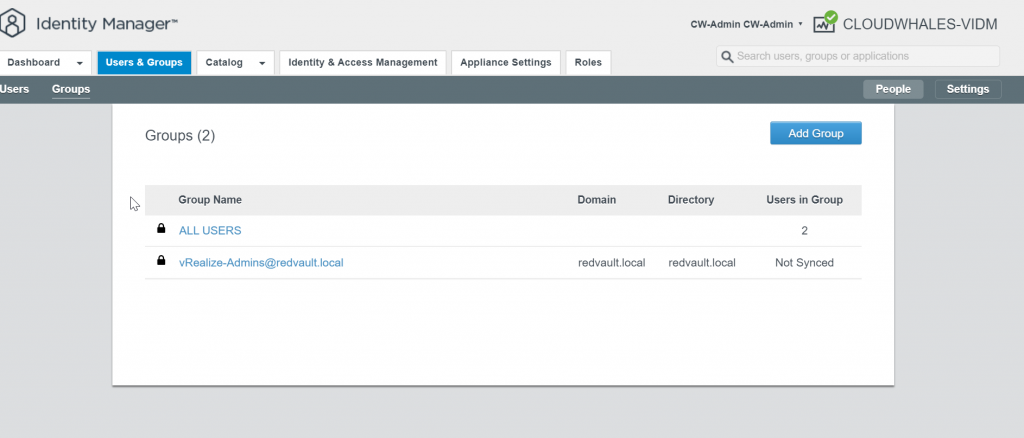Go to Identity & Access Management tab
The height and width of the screenshot is (438, 1024).
coord(363,63)
